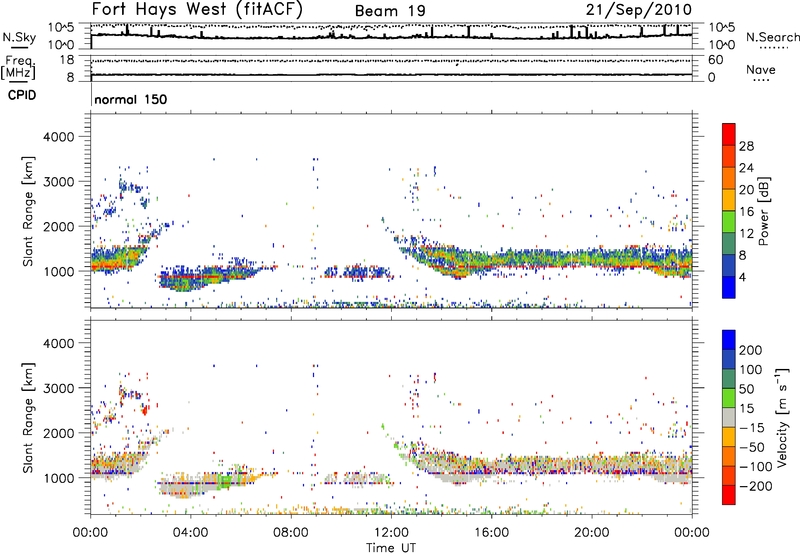The image size is (800, 554).
Task: Click the '20:00' time axis tick label
Action: pyautogui.click(x=591, y=533)
